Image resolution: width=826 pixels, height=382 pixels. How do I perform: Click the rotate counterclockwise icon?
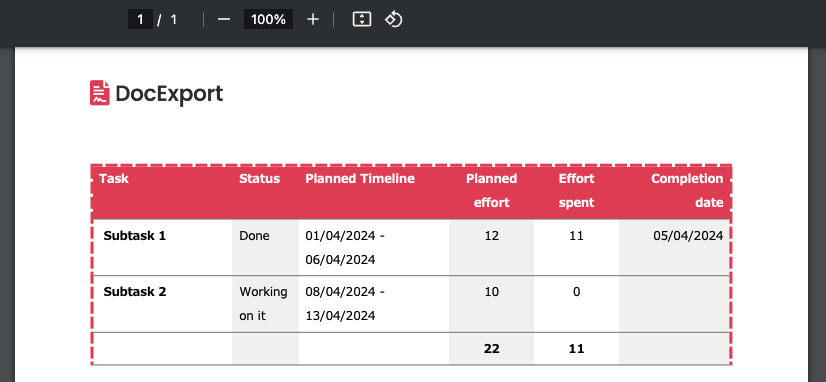click(x=394, y=19)
